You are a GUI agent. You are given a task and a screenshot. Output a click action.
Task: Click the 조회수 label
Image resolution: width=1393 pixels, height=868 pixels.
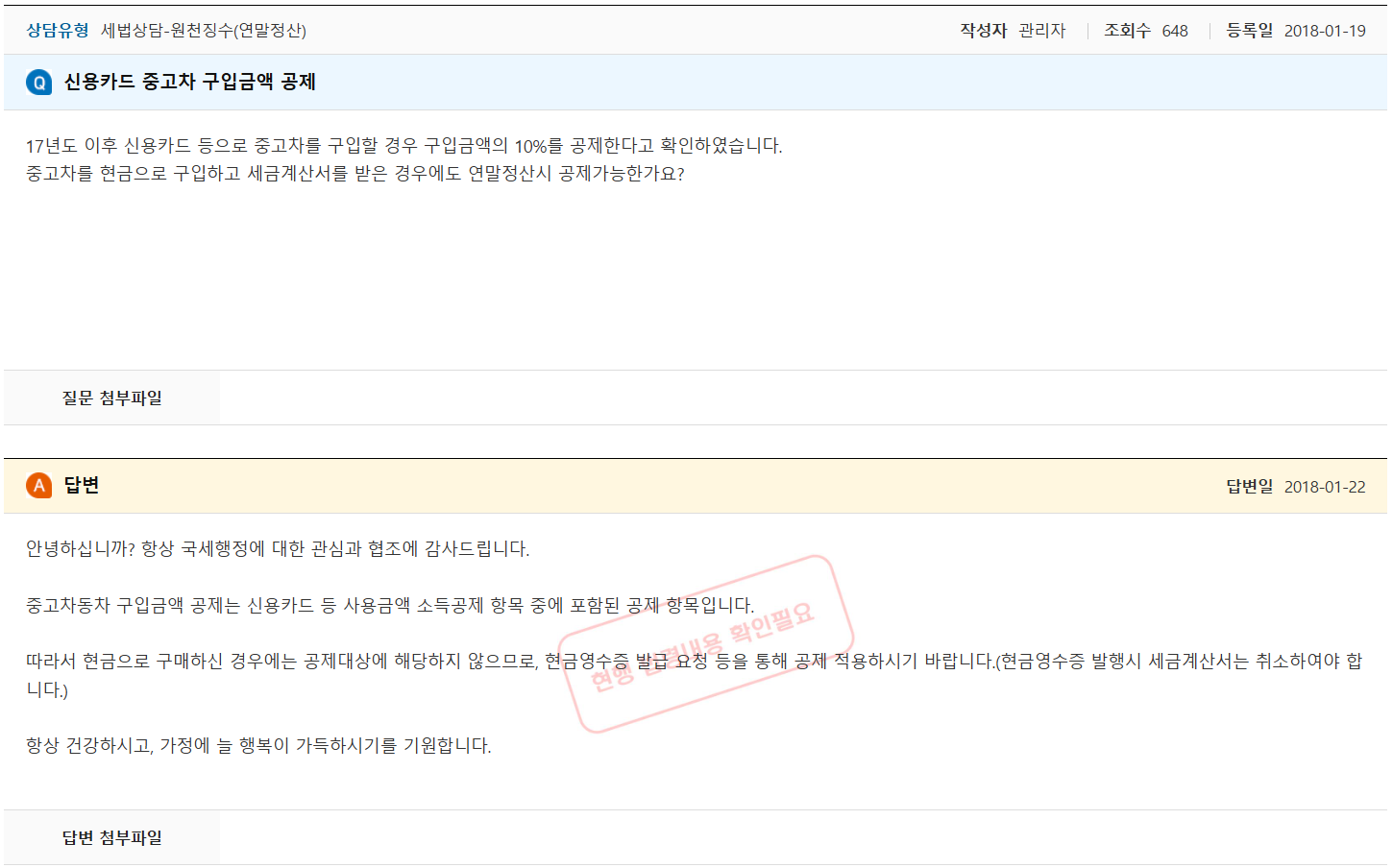(1127, 31)
